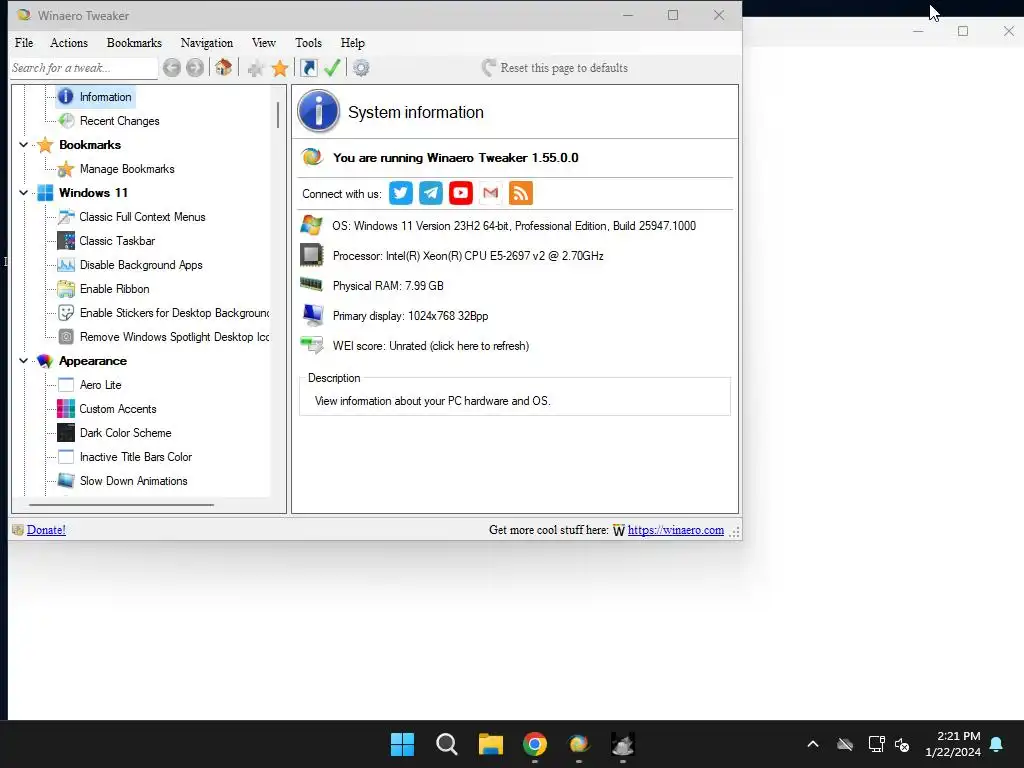Open the File menu
Image resolution: width=1024 pixels, height=768 pixels.
tap(24, 42)
